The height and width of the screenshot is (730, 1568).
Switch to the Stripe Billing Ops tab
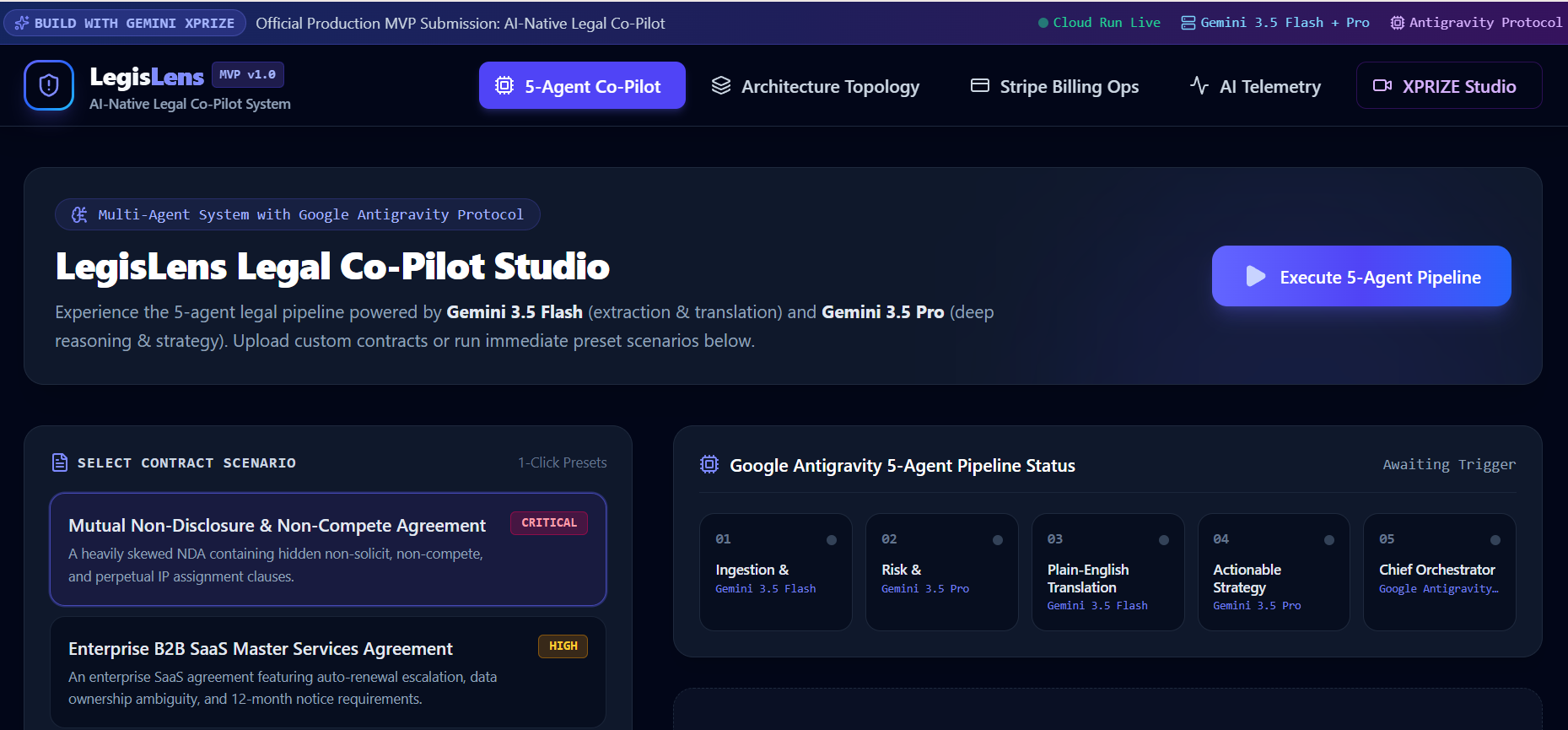pos(1054,85)
